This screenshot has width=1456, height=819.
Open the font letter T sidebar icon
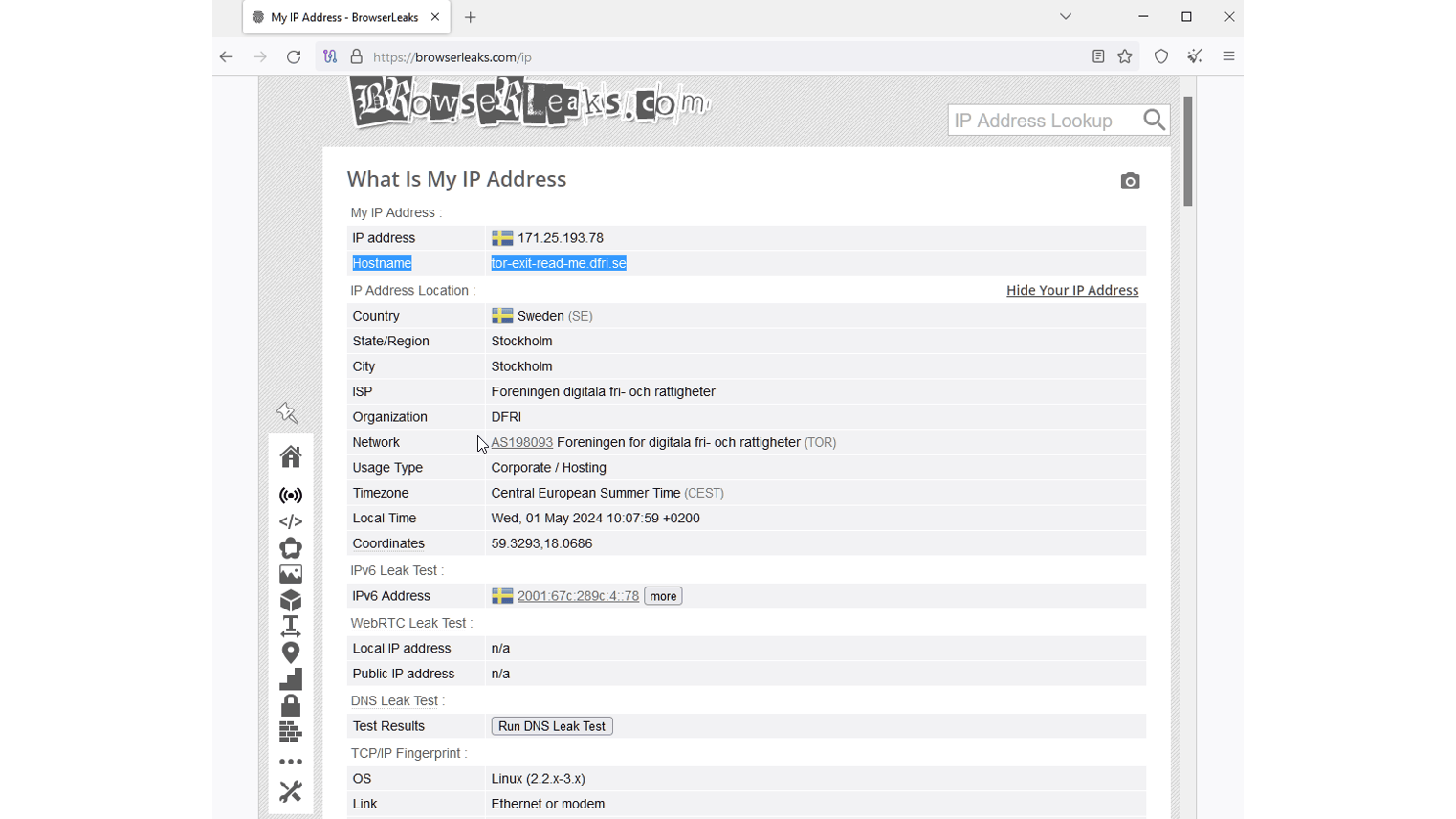[x=291, y=626]
